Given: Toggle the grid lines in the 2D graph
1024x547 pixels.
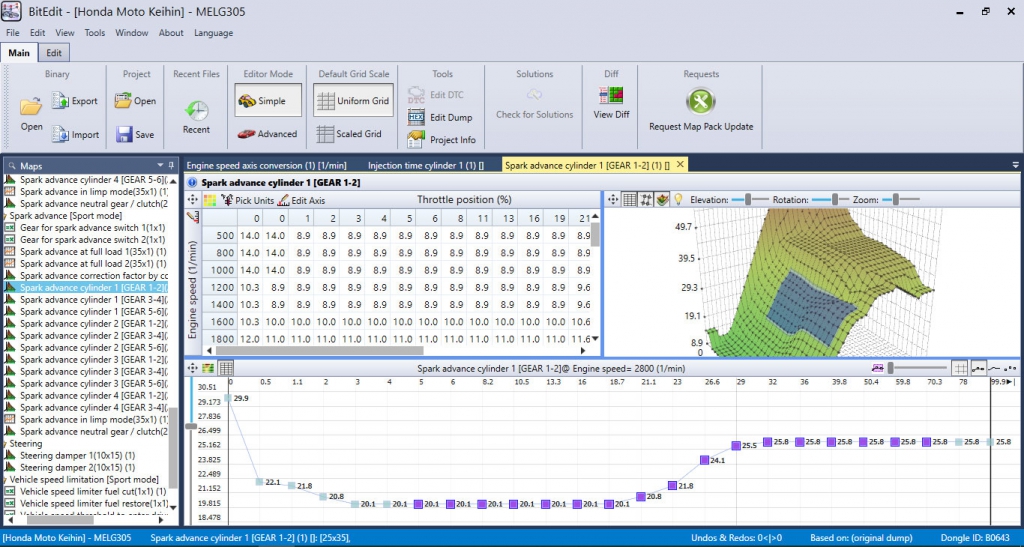Looking at the screenshot, I should [960, 368].
